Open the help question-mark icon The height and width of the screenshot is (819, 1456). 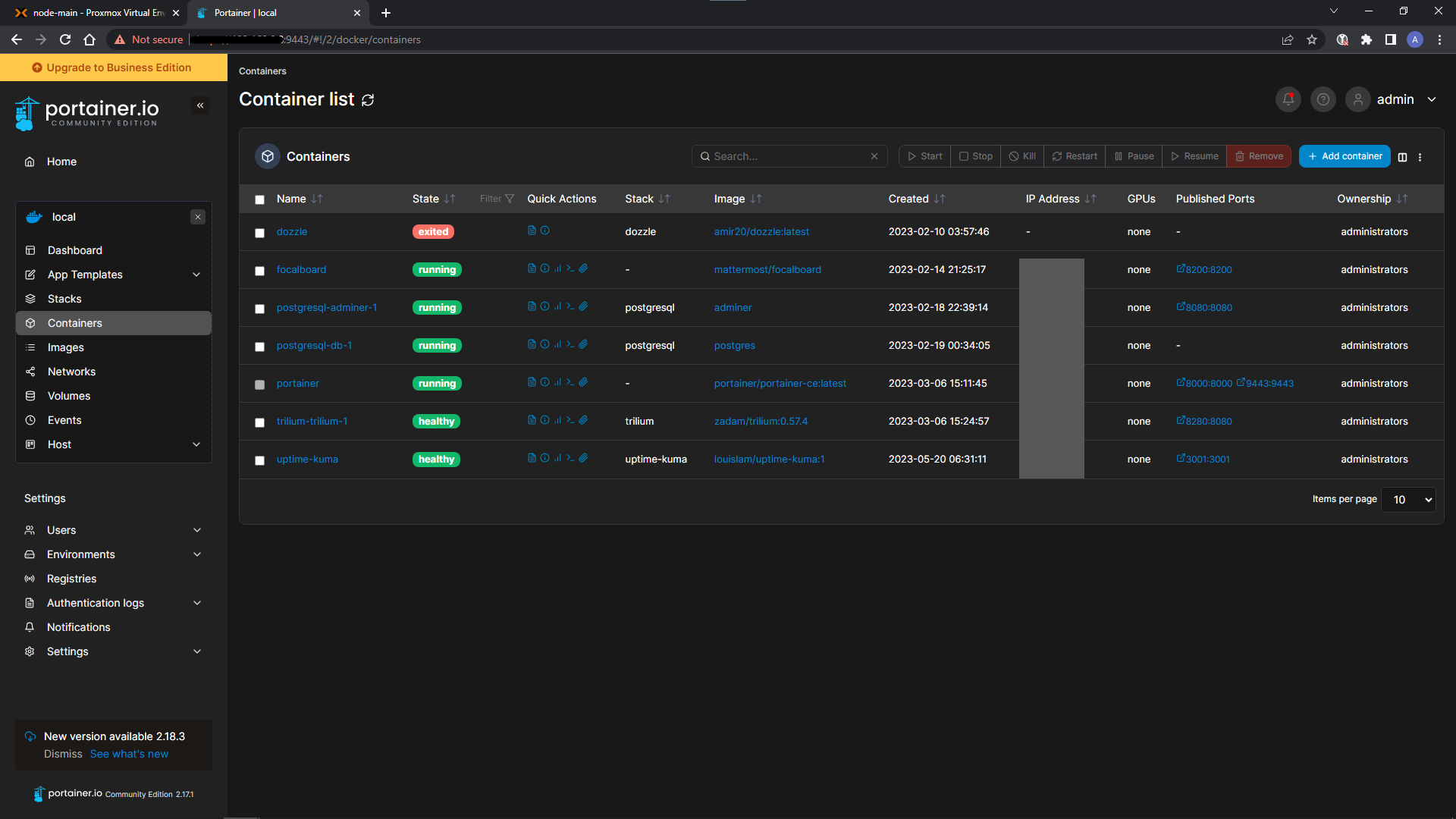point(1323,99)
